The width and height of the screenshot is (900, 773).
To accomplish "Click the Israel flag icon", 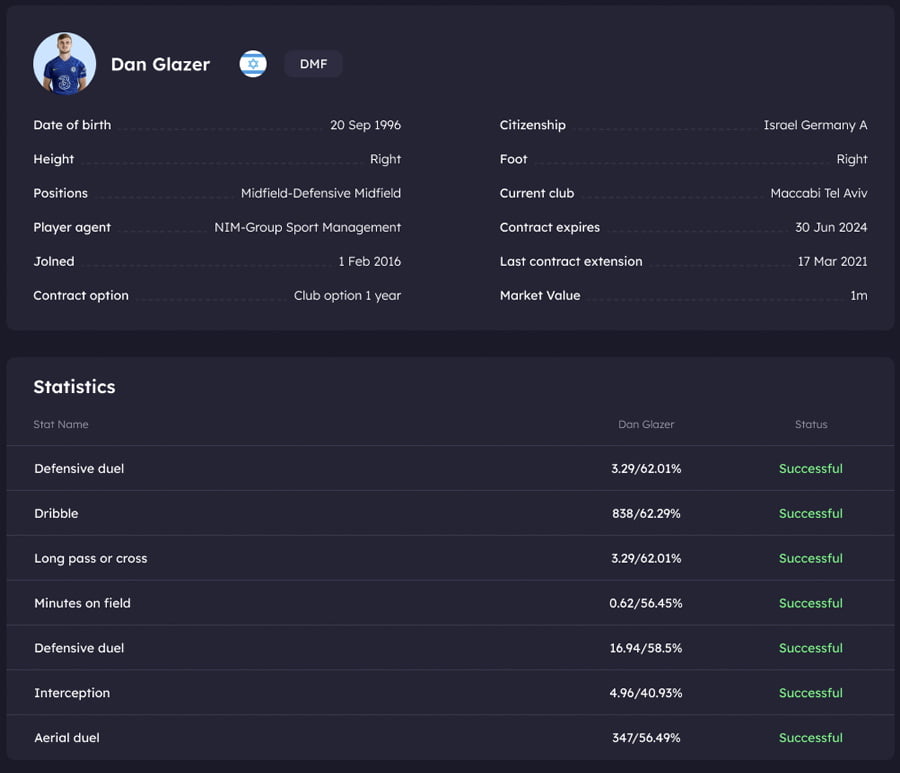I will pos(253,64).
